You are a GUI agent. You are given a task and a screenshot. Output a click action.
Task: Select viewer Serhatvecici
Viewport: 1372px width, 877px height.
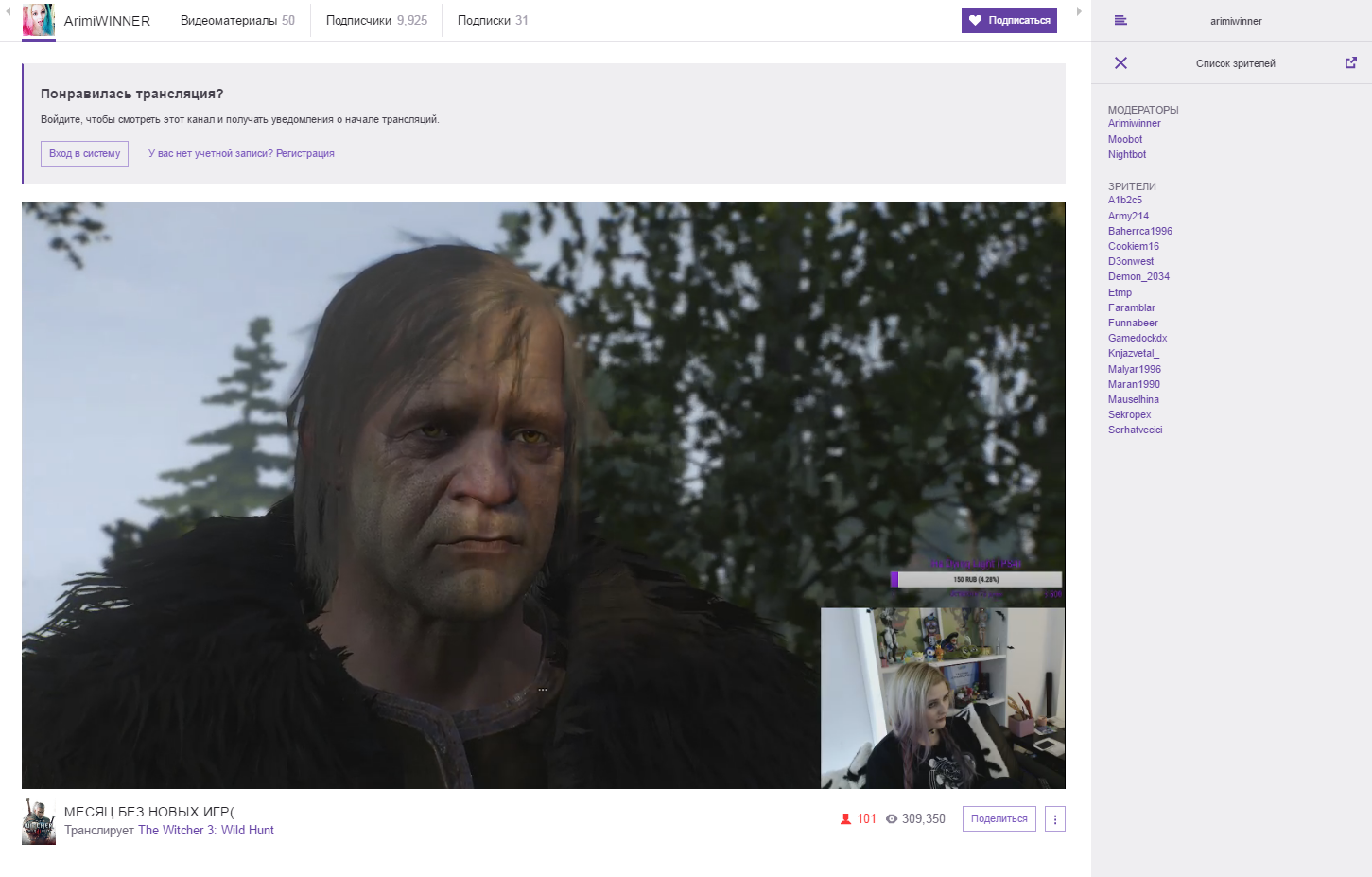click(1136, 430)
